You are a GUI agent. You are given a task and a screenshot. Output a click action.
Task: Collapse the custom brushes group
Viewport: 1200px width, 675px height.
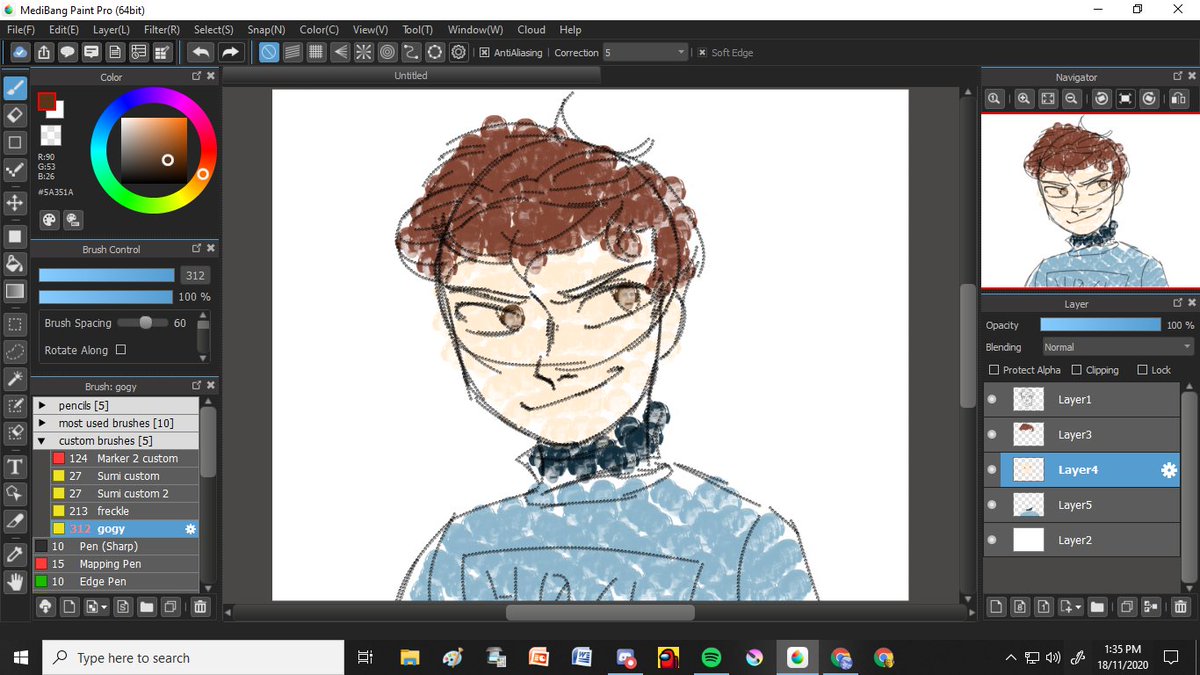click(x=42, y=441)
